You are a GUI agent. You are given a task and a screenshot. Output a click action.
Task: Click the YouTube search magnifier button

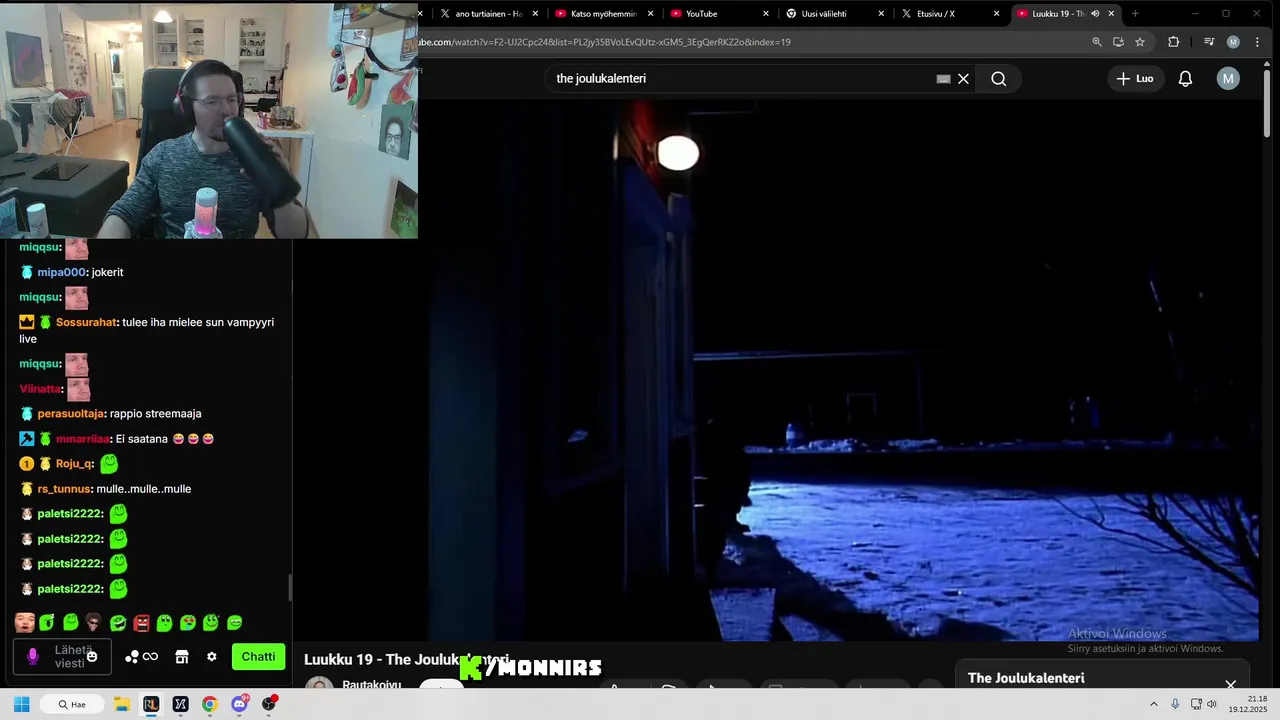(998, 79)
